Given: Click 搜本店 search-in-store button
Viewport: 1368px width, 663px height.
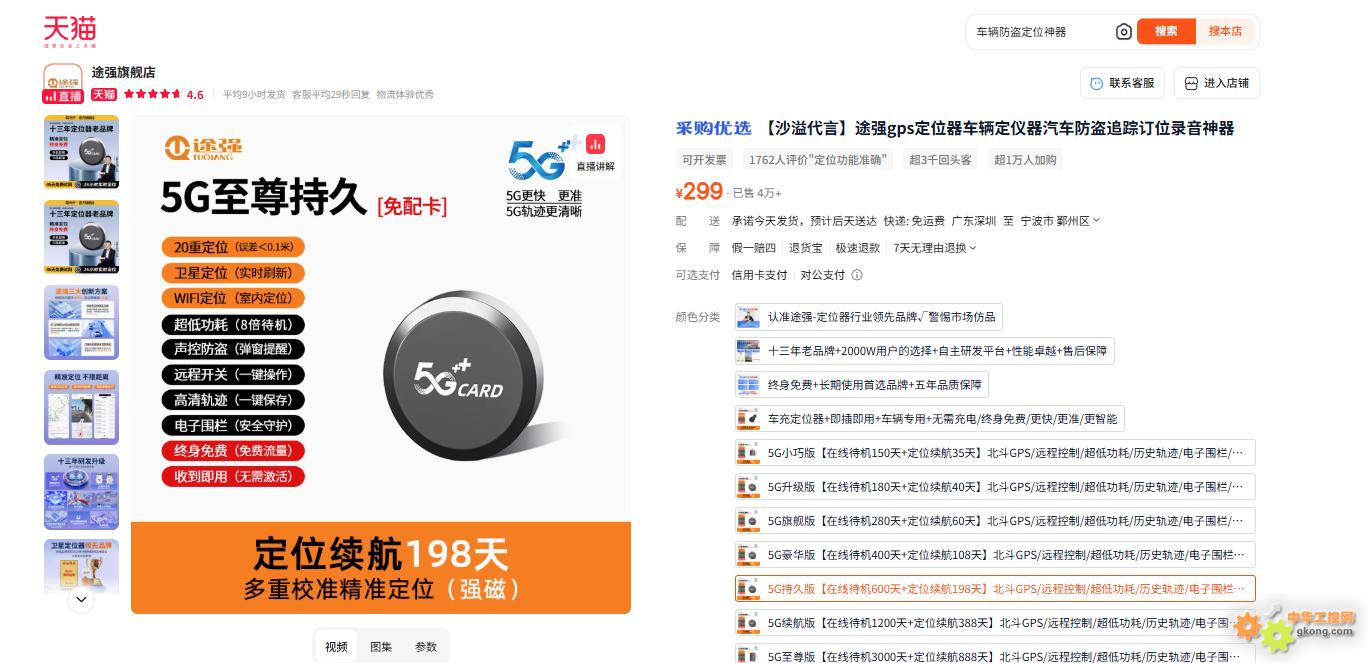Looking at the screenshot, I should tap(1225, 31).
